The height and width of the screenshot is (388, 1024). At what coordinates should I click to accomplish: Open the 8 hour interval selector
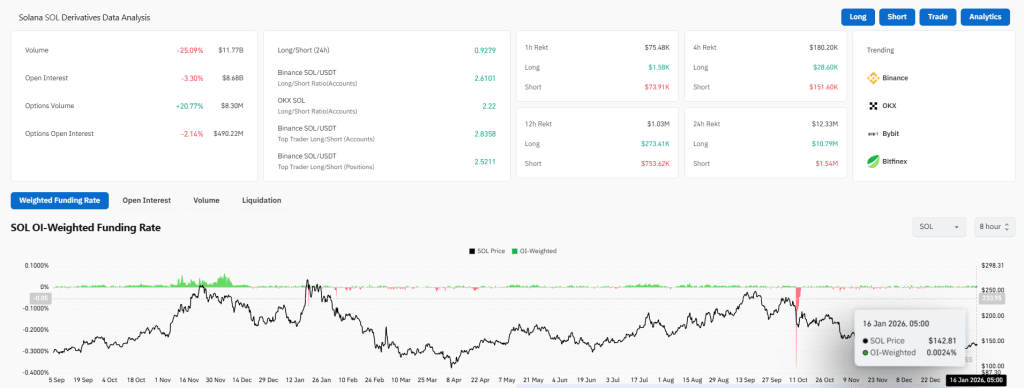coord(995,227)
